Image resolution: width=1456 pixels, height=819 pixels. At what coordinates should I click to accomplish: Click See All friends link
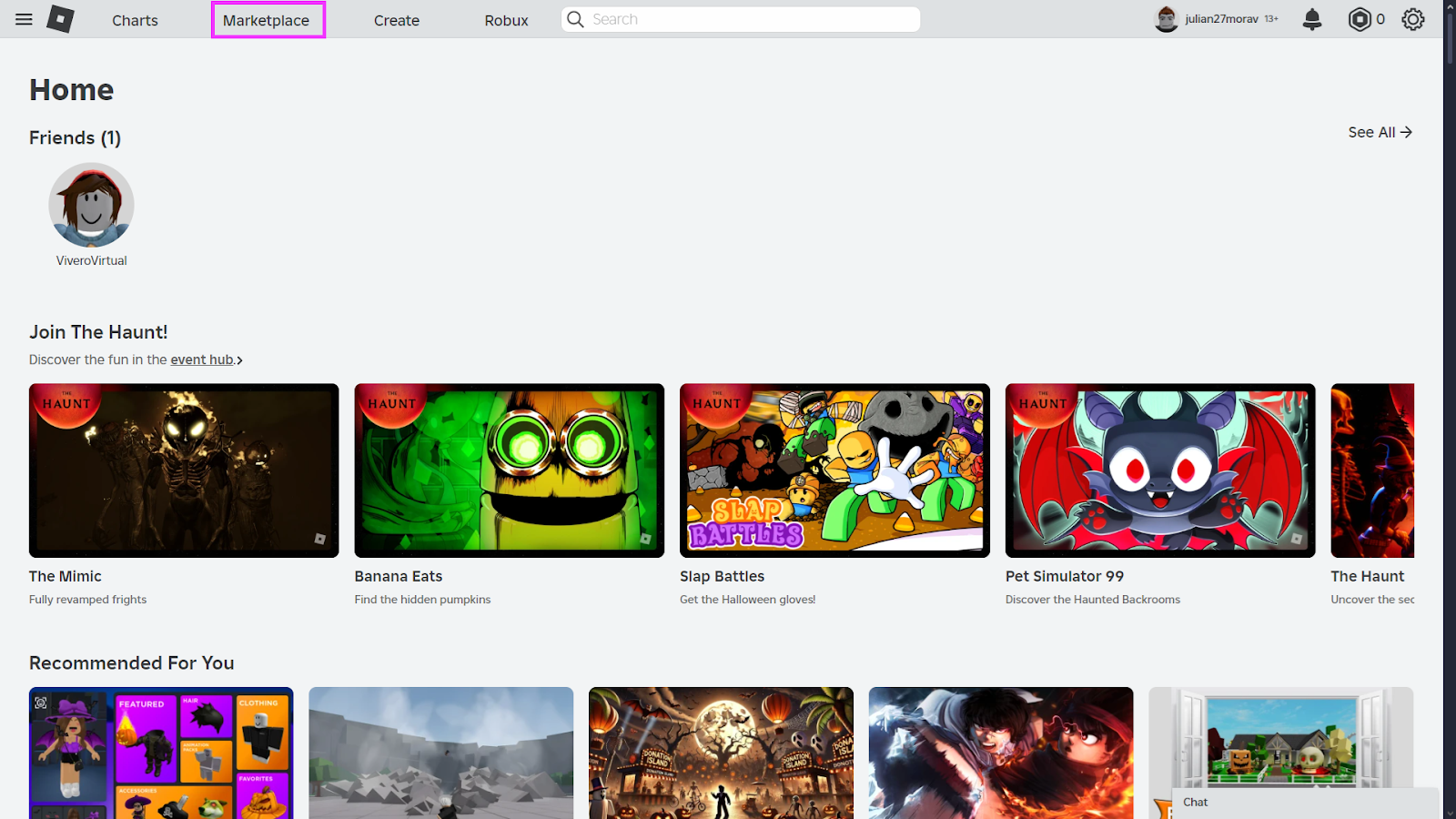coord(1380,132)
